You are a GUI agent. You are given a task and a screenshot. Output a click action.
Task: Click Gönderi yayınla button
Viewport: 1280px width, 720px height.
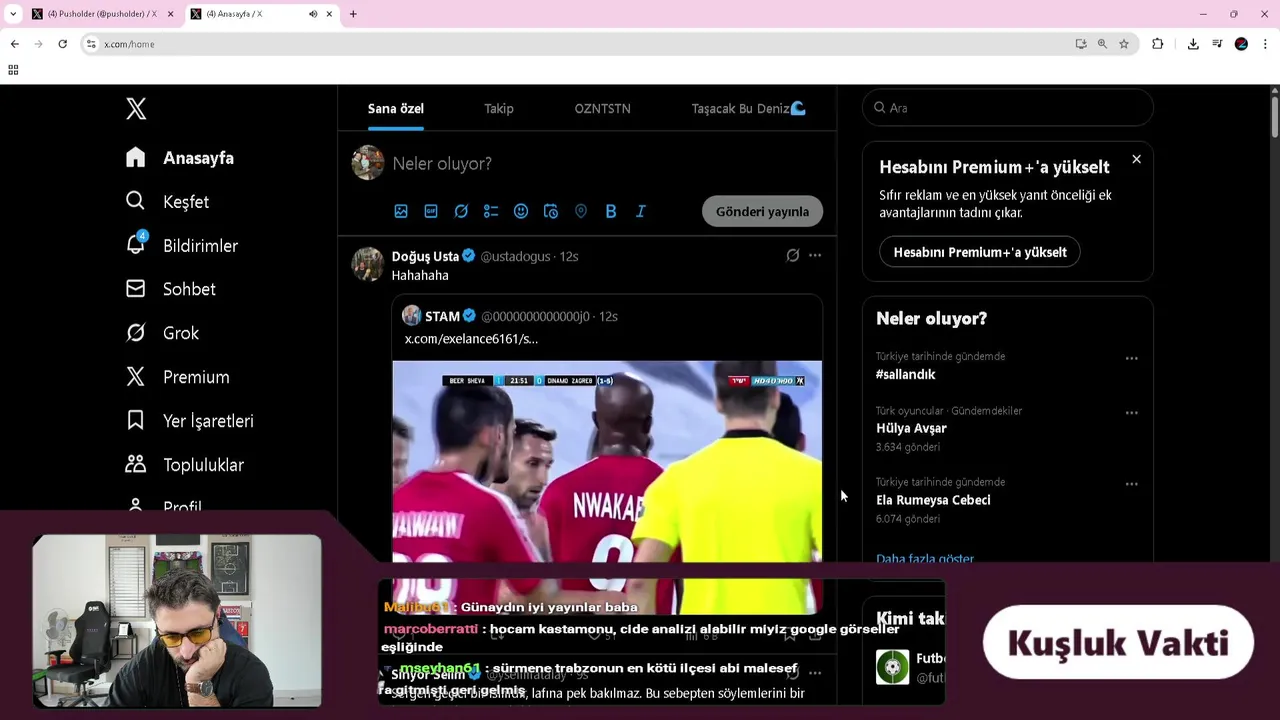pyautogui.click(x=762, y=211)
